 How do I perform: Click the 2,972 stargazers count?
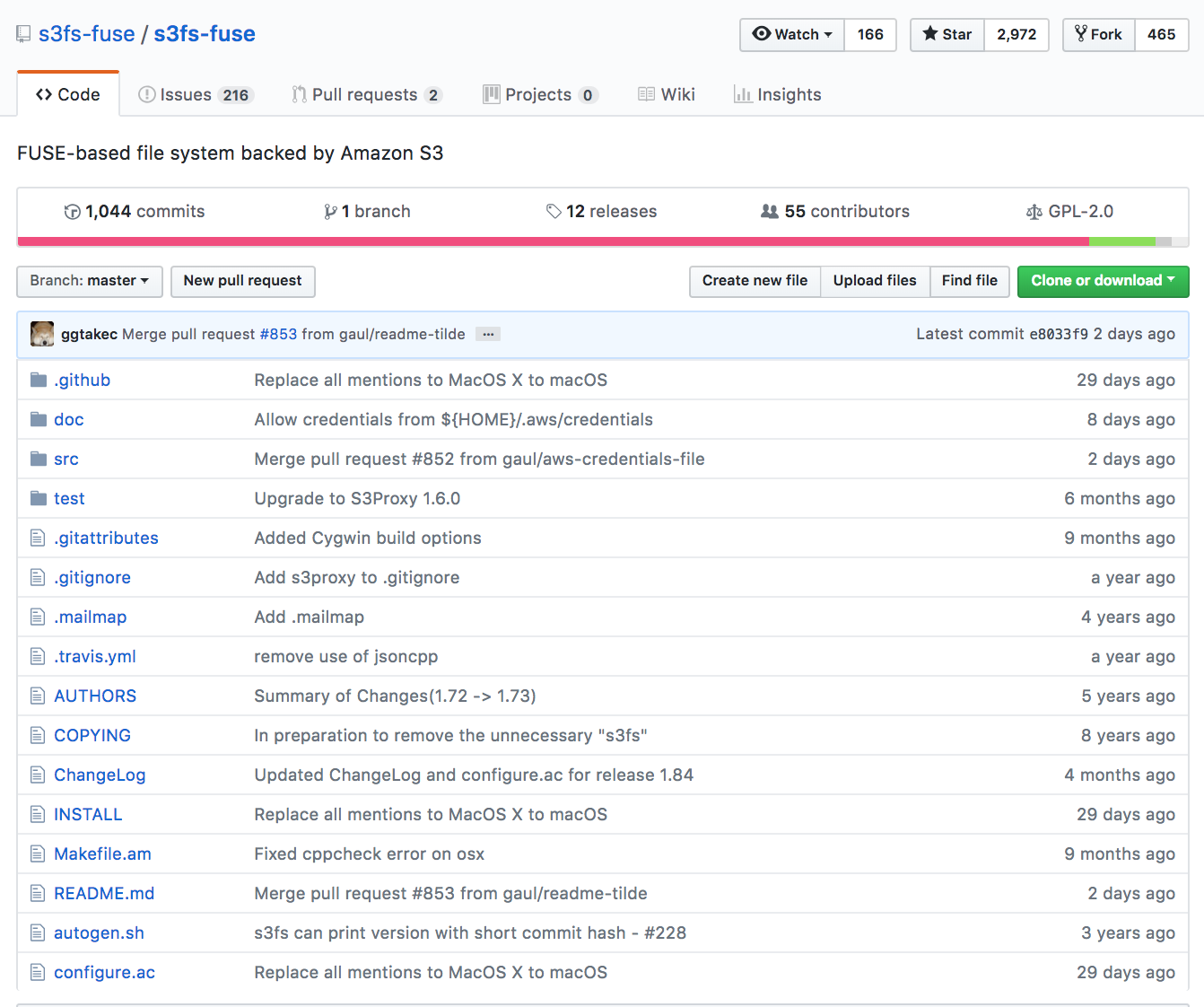[1016, 34]
